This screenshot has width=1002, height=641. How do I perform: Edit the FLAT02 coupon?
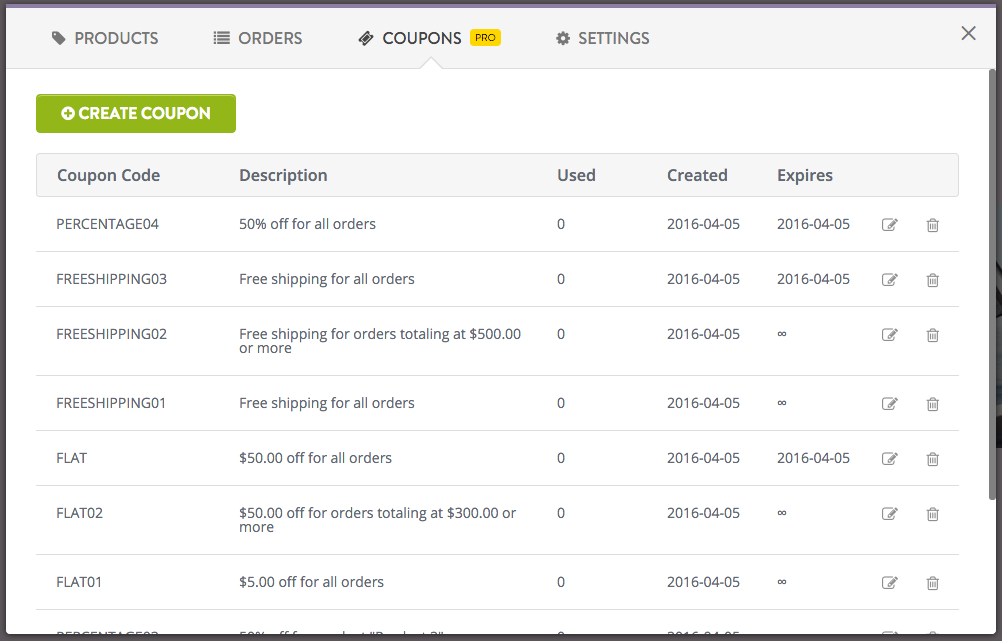click(889, 513)
